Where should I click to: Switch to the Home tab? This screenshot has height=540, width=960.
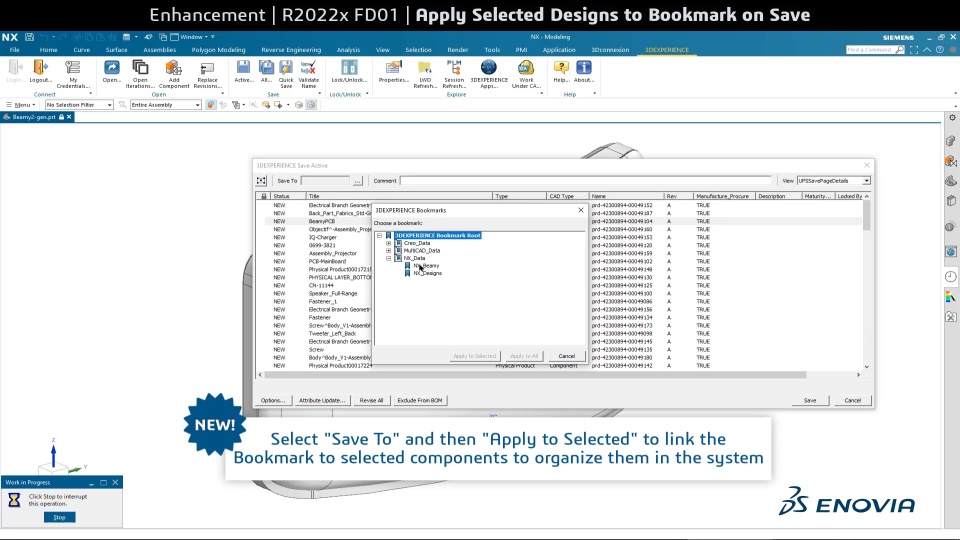pos(48,50)
